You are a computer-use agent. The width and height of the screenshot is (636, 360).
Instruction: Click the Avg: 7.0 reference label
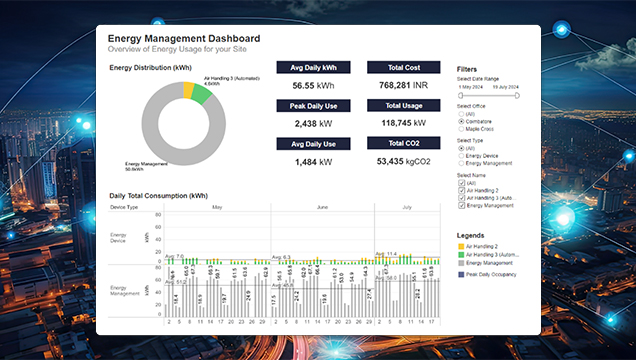click(x=174, y=257)
